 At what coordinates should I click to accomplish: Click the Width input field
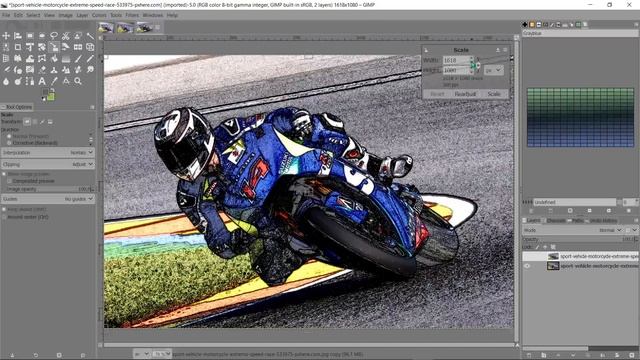[457, 60]
